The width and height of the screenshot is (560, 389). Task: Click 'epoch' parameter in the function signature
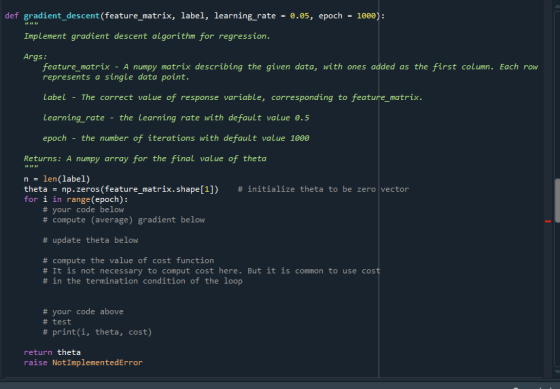330,16
